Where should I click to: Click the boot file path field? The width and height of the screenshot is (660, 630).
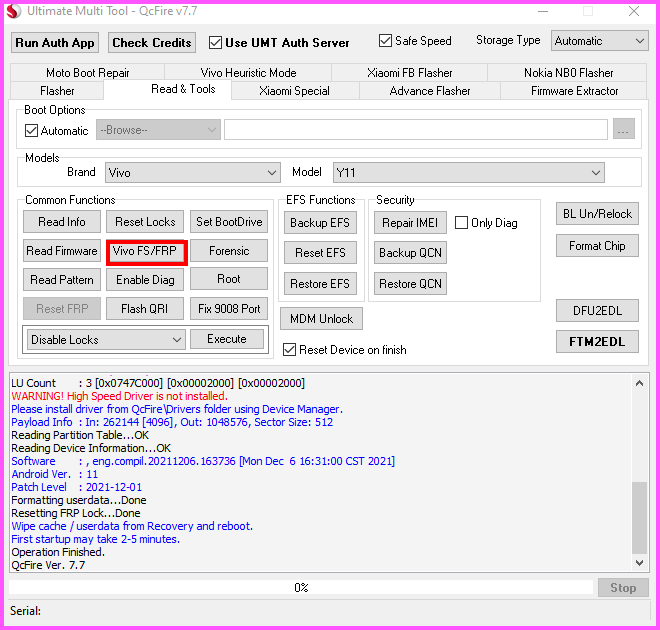pyautogui.click(x=416, y=130)
